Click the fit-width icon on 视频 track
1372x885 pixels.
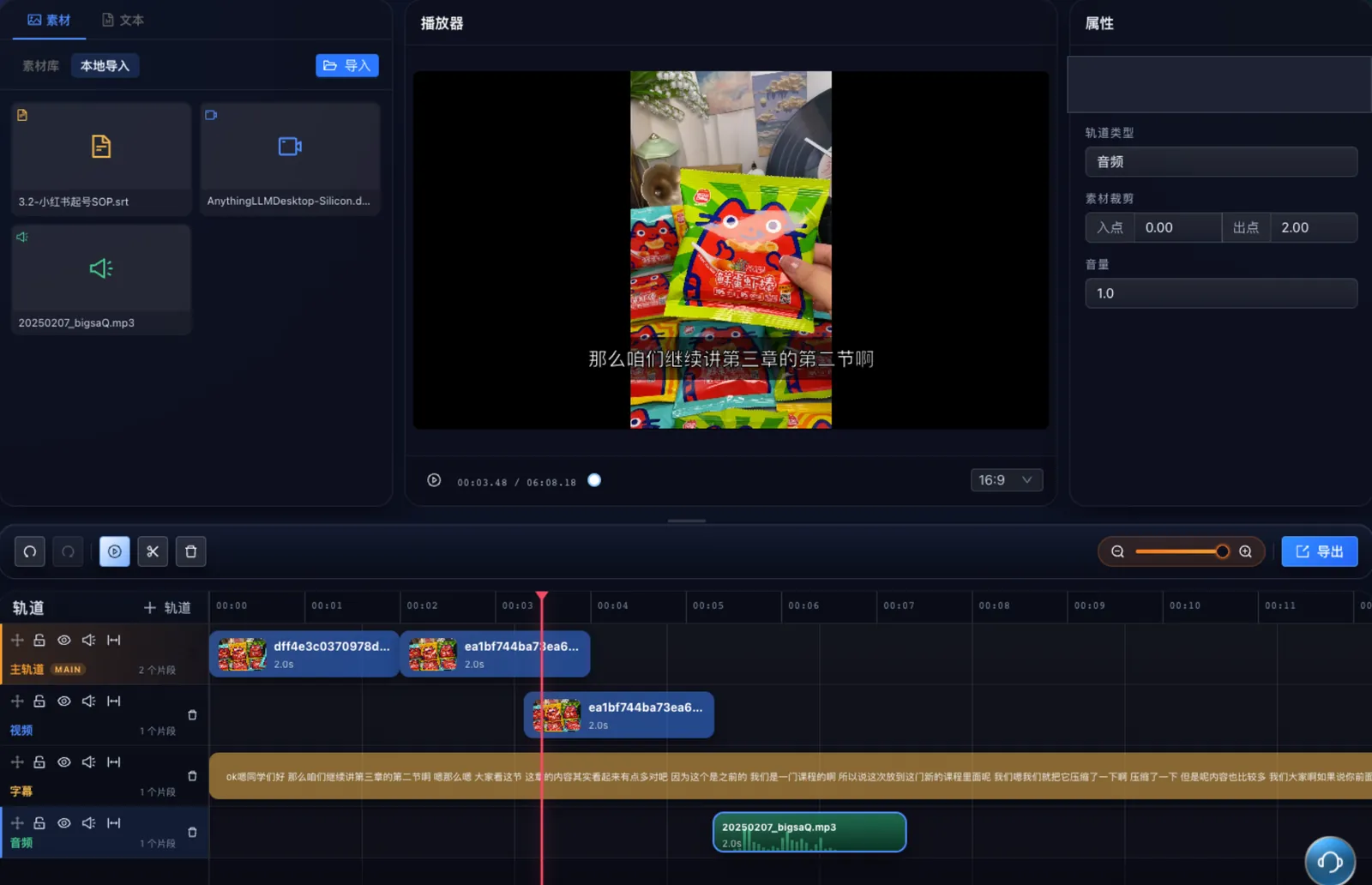tap(113, 701)
